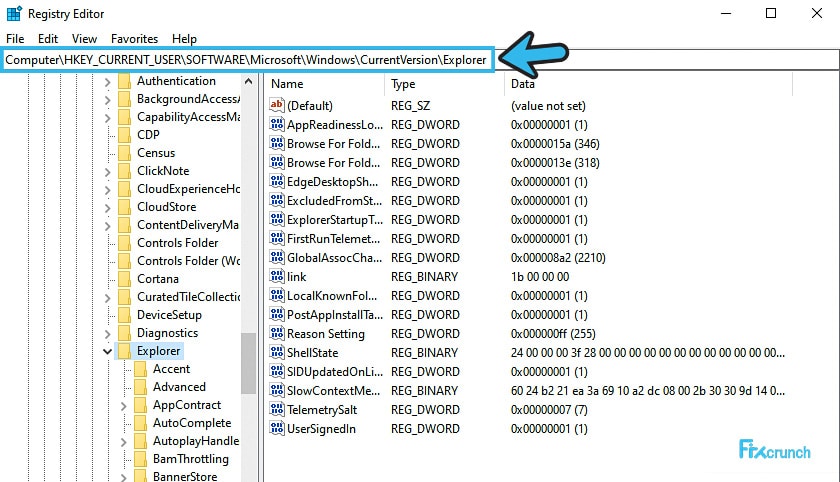Open the Edit menu
Image resolution: width=840 pixels, height=482 pixels.
tap(48, 39)
